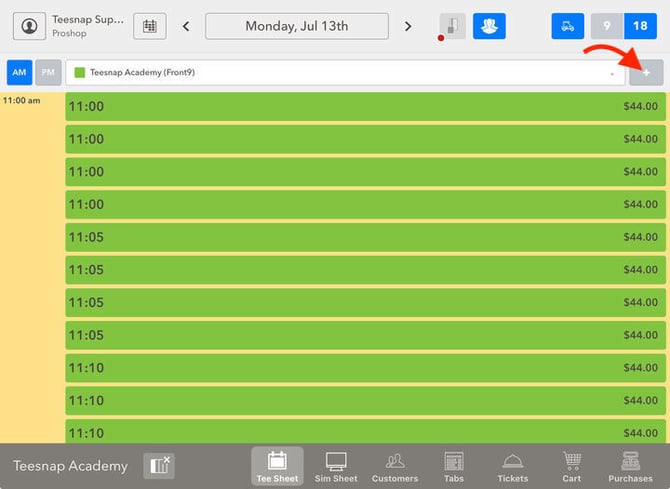Click the Monday, Jul 13th date button
Image resolution: width=670 pixels, height=489 pixels.
297,26
